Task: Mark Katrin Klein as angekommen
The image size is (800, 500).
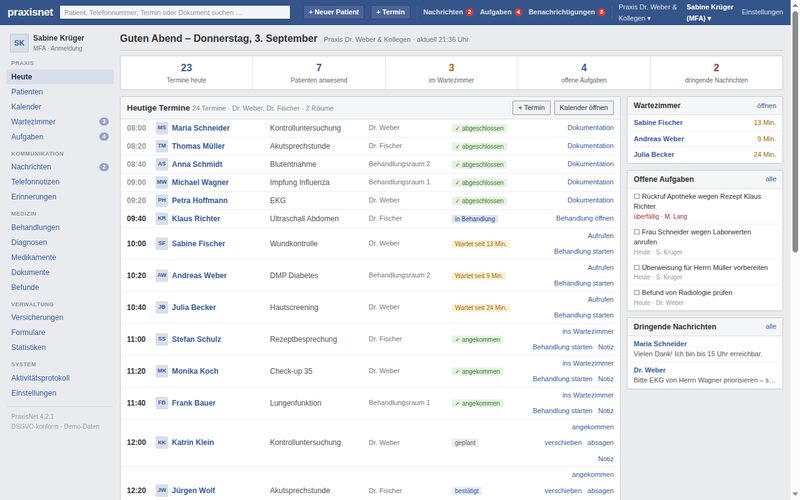Action: [592, 427]
